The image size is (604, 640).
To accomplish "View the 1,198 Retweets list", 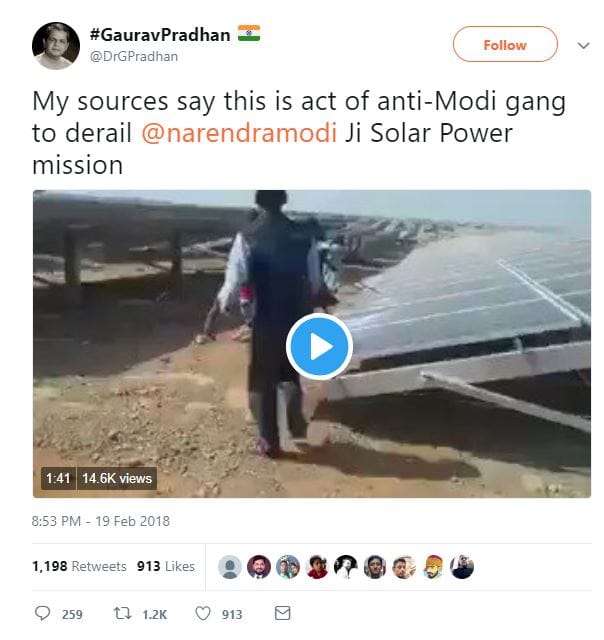I will coord(79,566).
